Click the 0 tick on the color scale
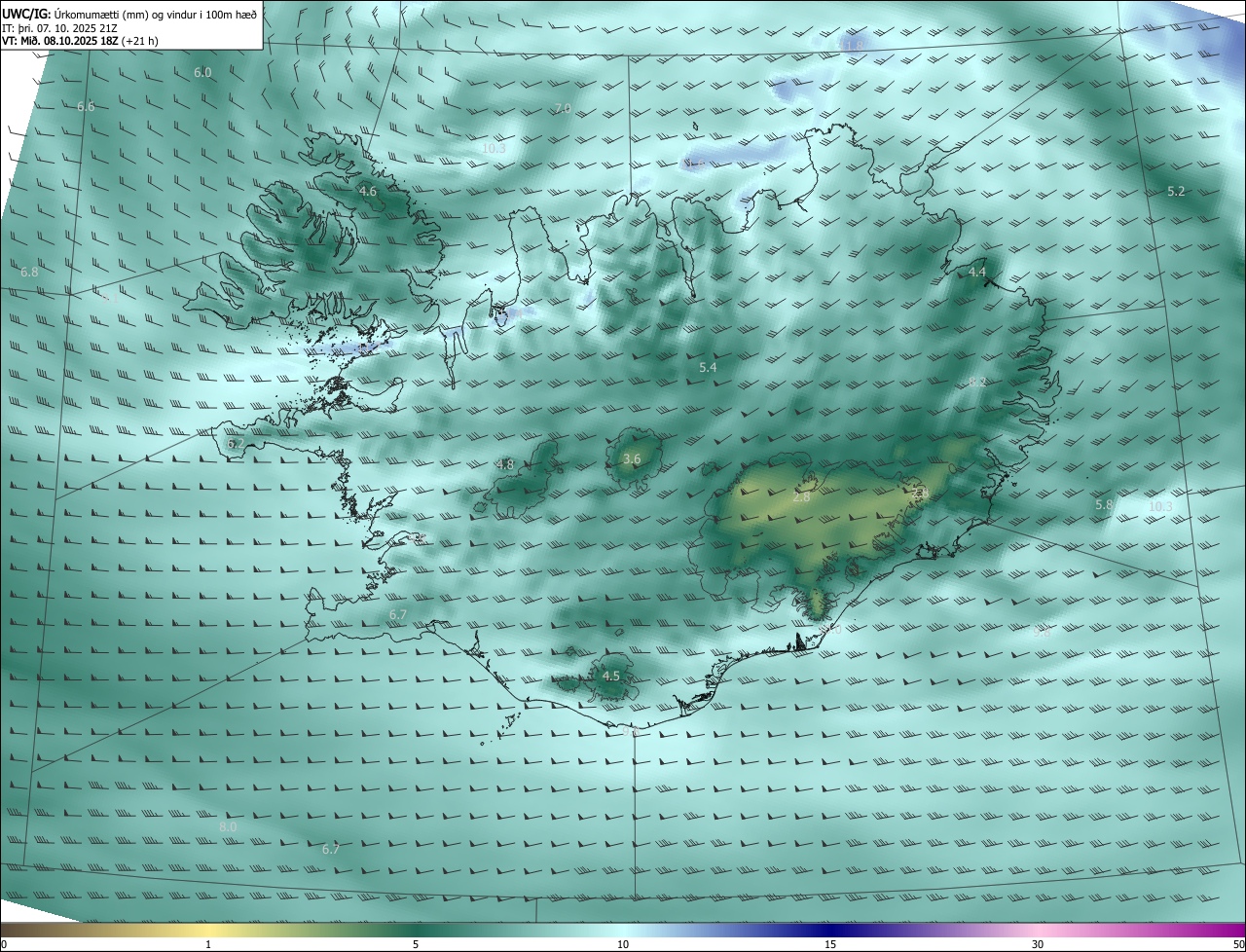Image resolution: width=1246 pixels, height=952 pixels. [x=4, y=945]
